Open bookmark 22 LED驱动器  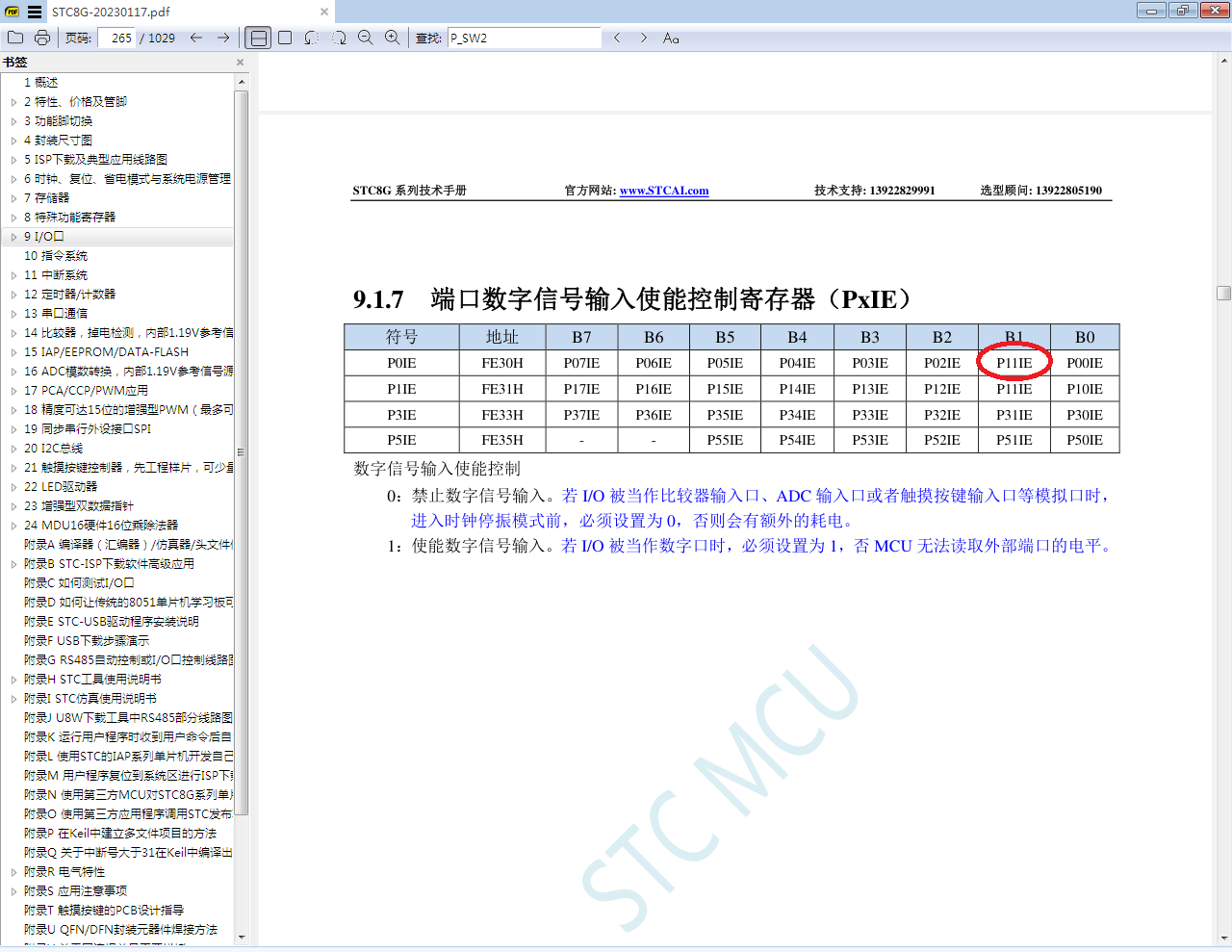click(x=61, y=487)
